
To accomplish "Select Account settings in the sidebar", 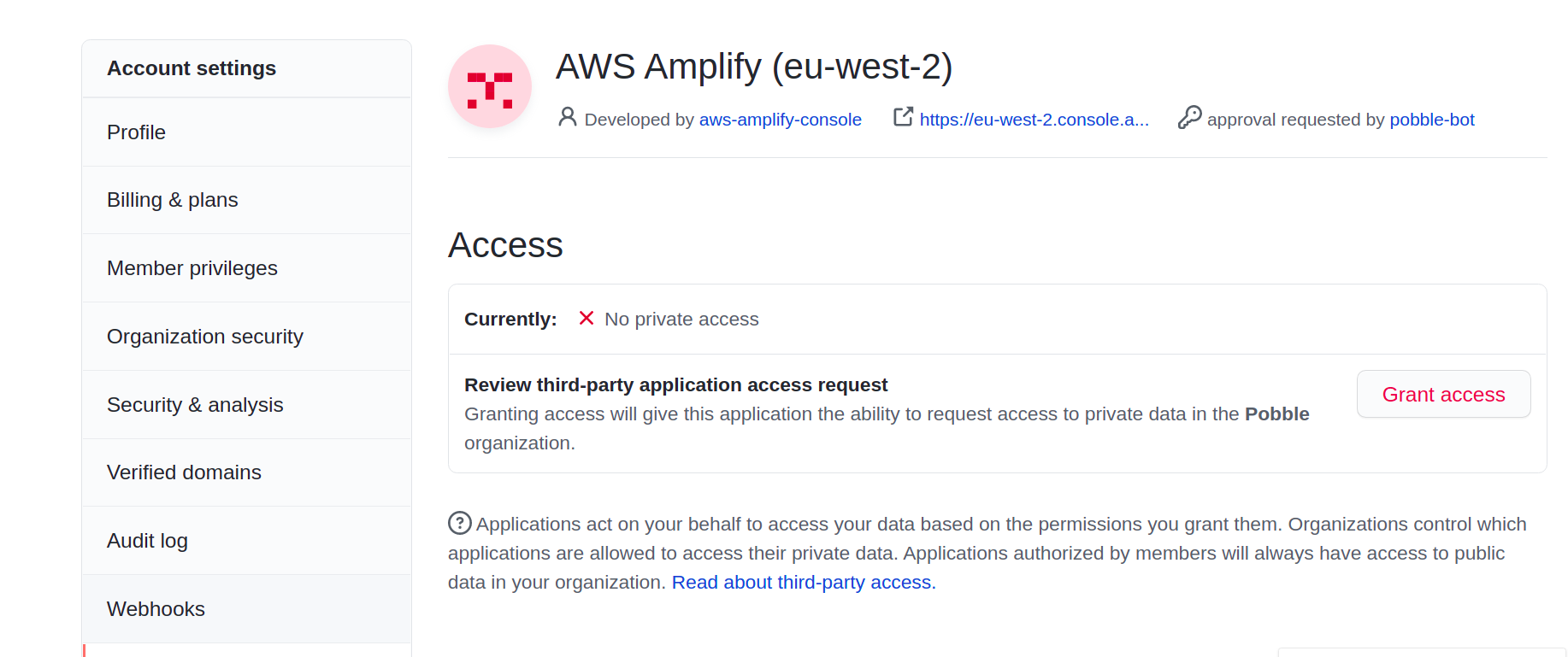I will [x=192, y=67].
